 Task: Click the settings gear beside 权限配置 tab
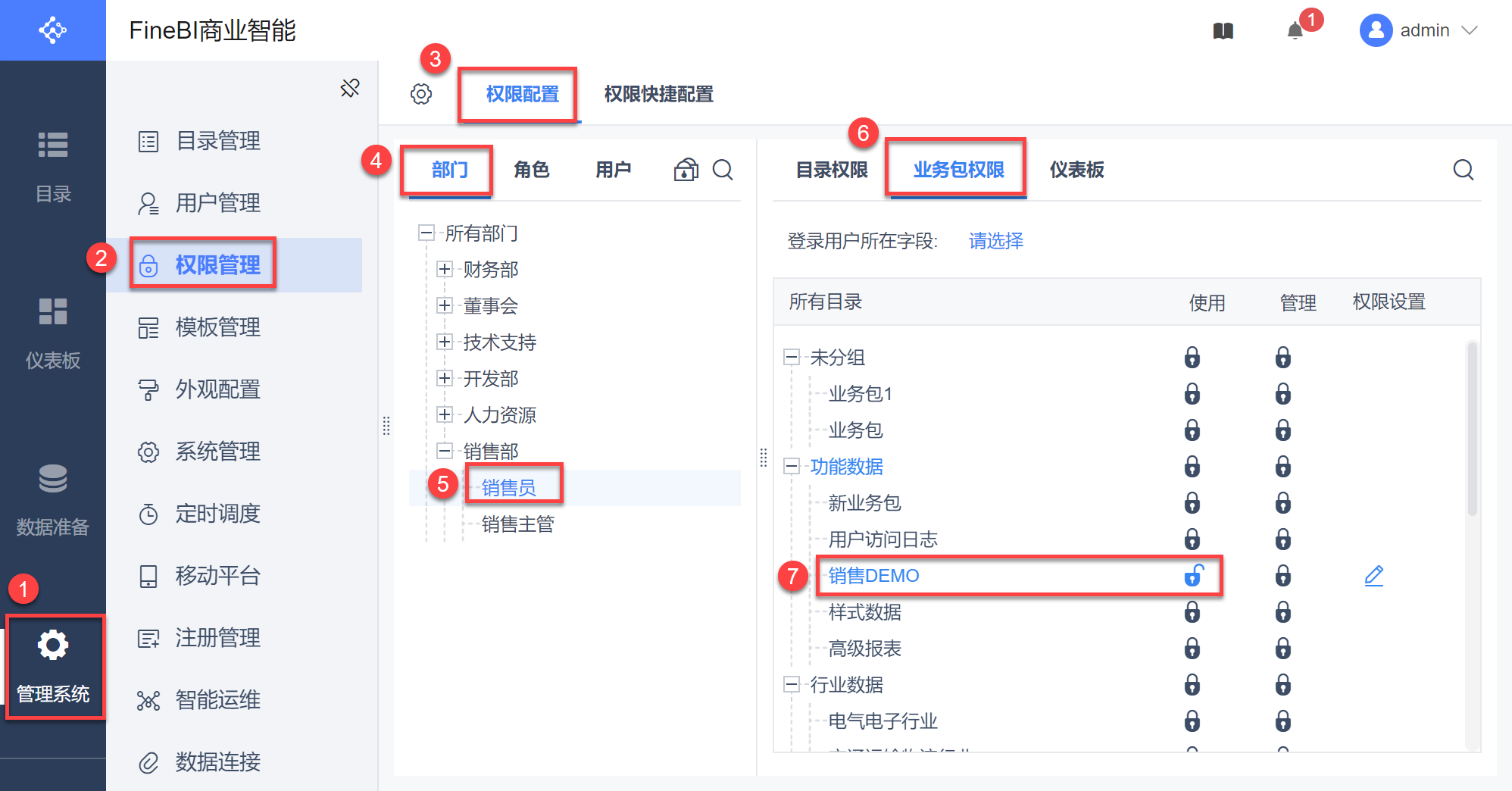[421, 94]
